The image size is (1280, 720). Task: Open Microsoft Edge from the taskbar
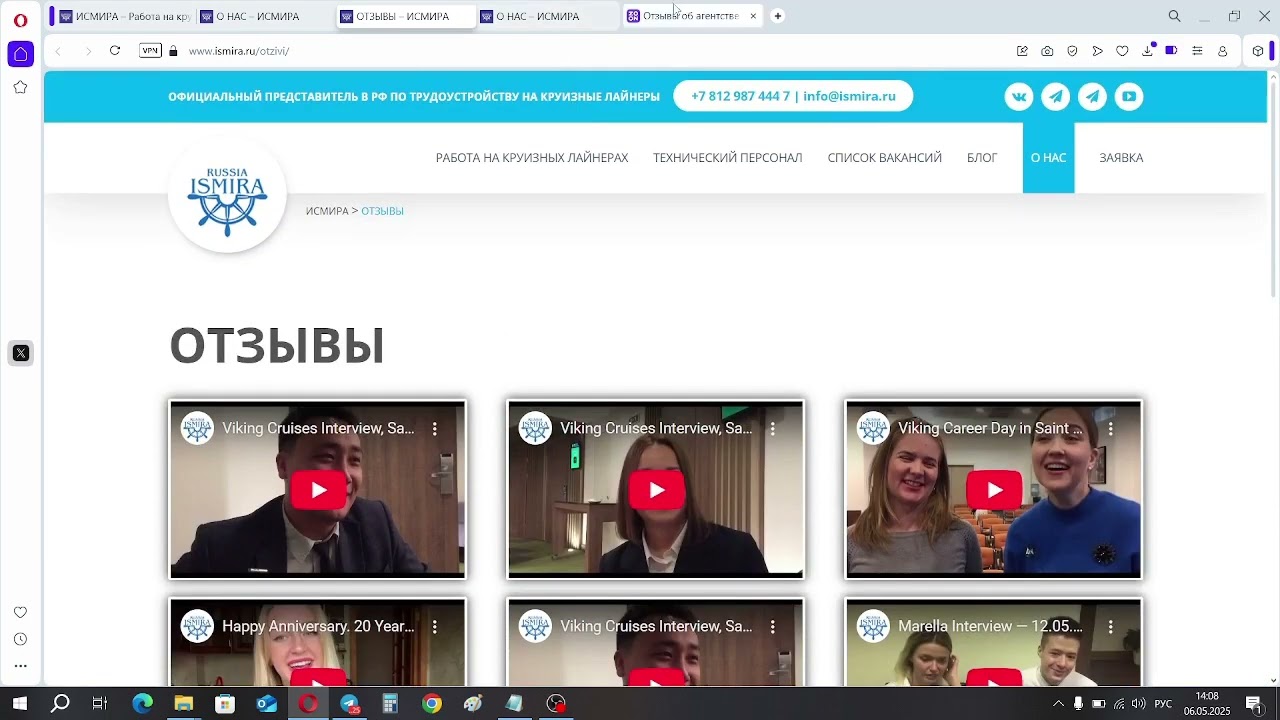pos(142,704)
